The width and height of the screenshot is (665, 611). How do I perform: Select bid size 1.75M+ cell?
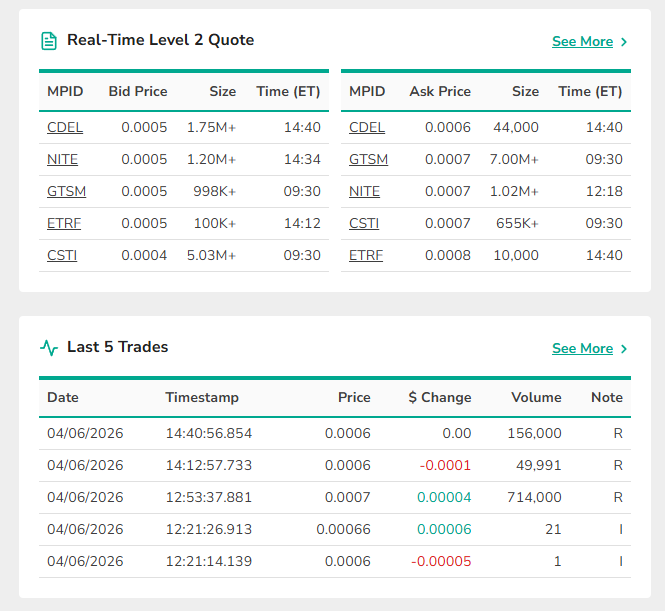[x=211, y=127]
